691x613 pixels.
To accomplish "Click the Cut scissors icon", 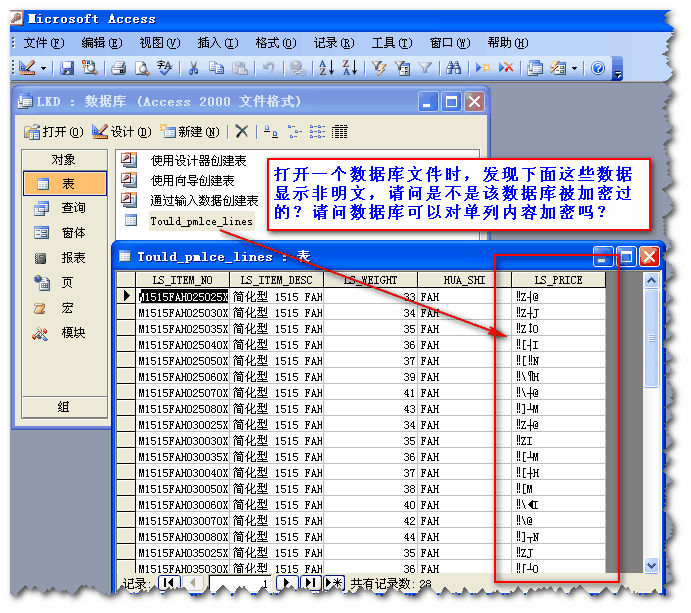I will [x=193, y=68].
